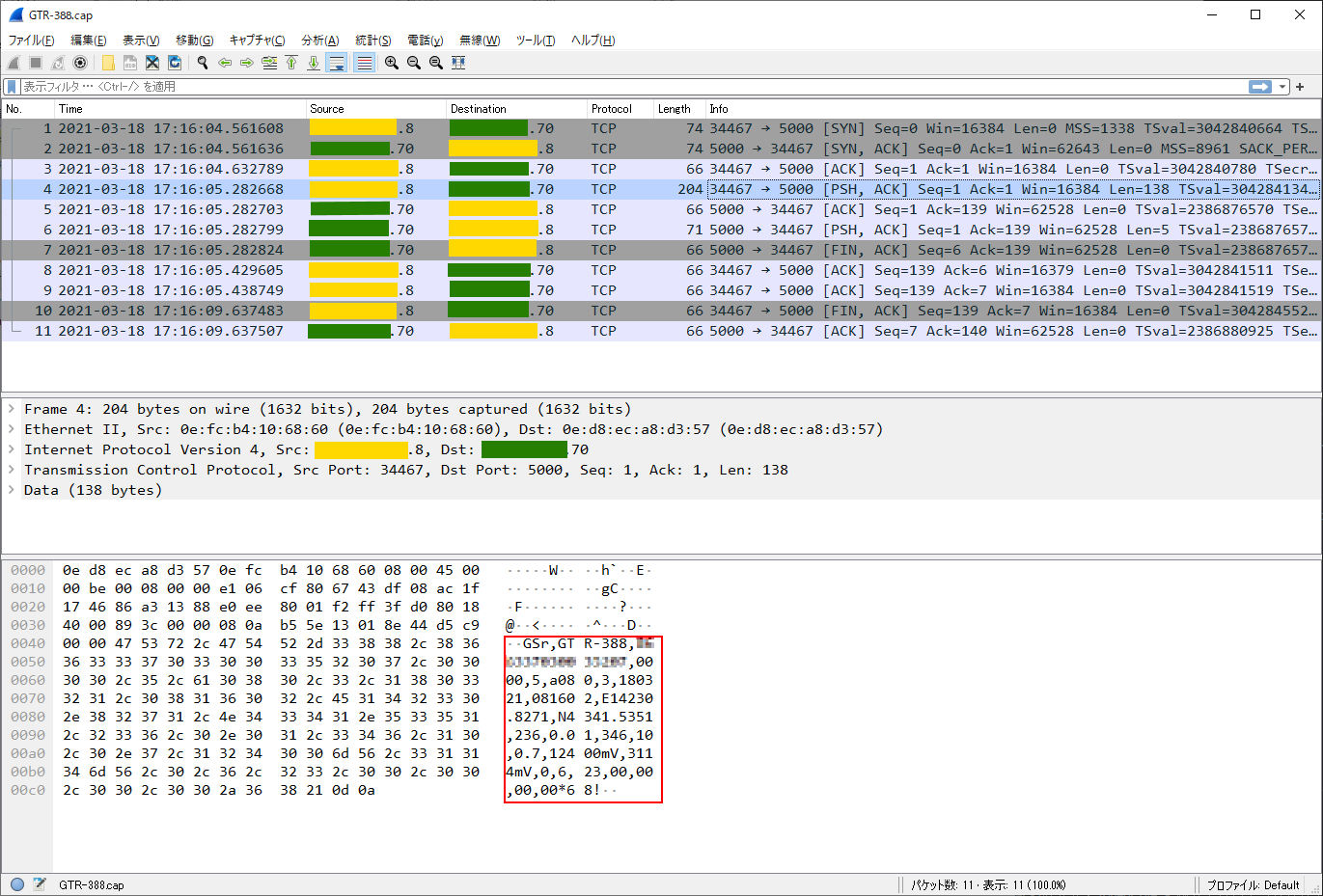Click GTR-388.cap in status bar
The image size is (1323, 896).
[92, 885]
